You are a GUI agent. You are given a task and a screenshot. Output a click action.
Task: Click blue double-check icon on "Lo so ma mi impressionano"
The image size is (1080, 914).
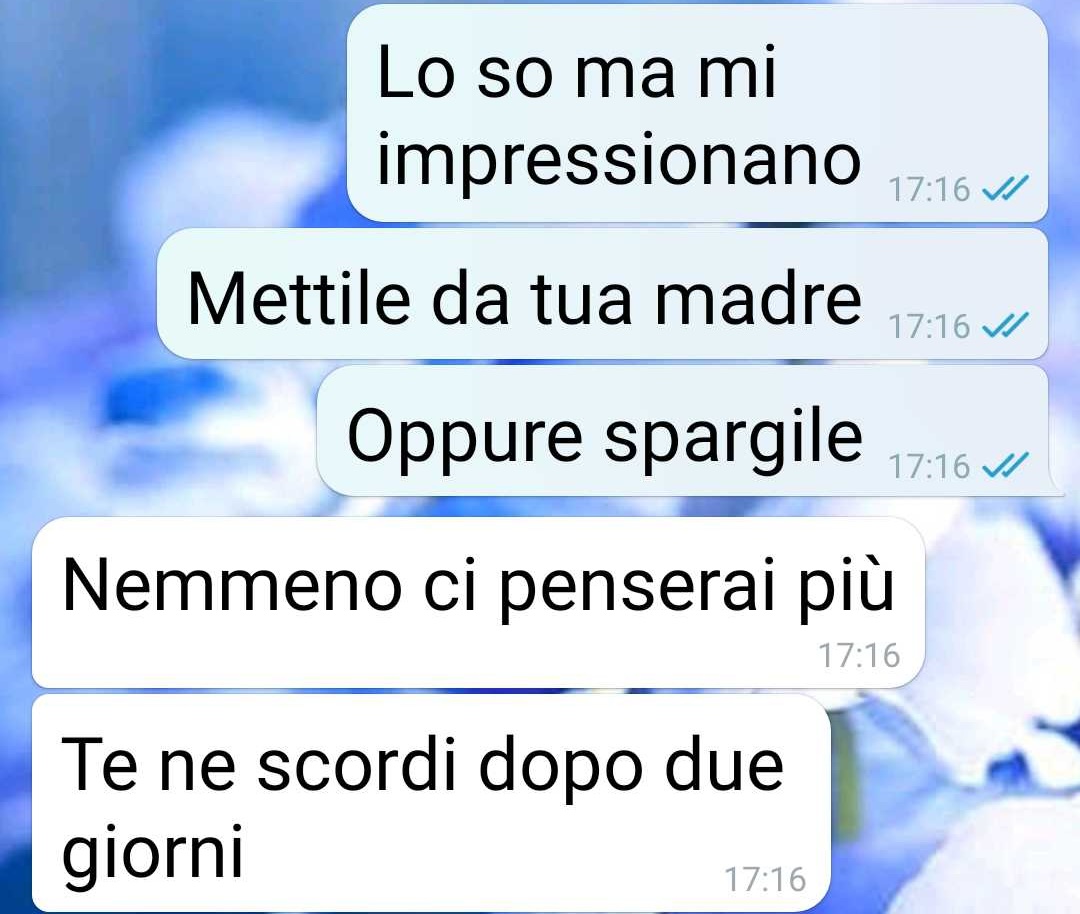pyautogui.click(x=1005, y=187)
